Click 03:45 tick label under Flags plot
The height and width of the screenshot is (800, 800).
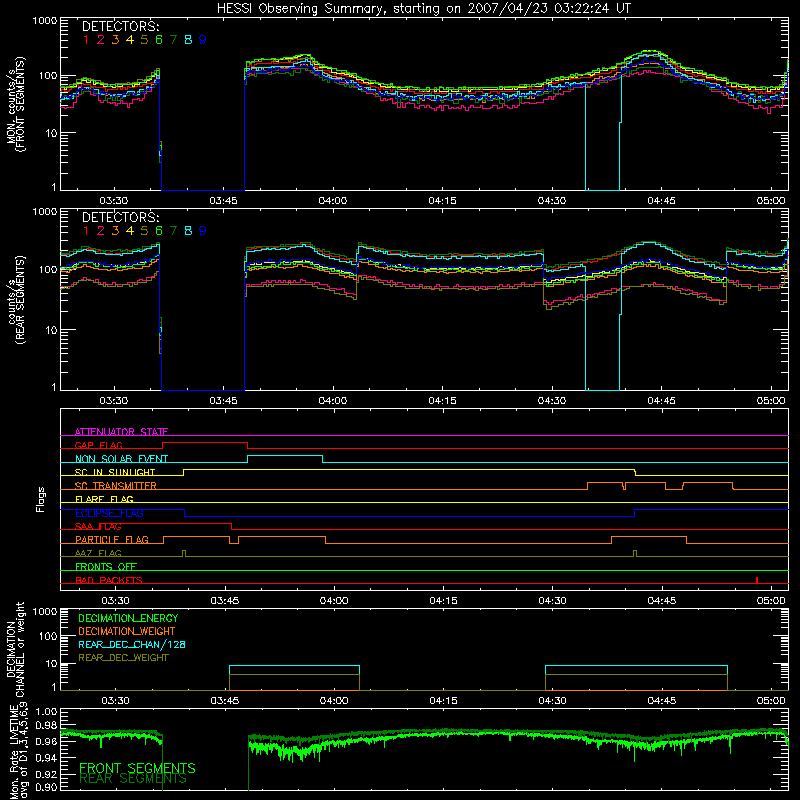click(224, 601)
